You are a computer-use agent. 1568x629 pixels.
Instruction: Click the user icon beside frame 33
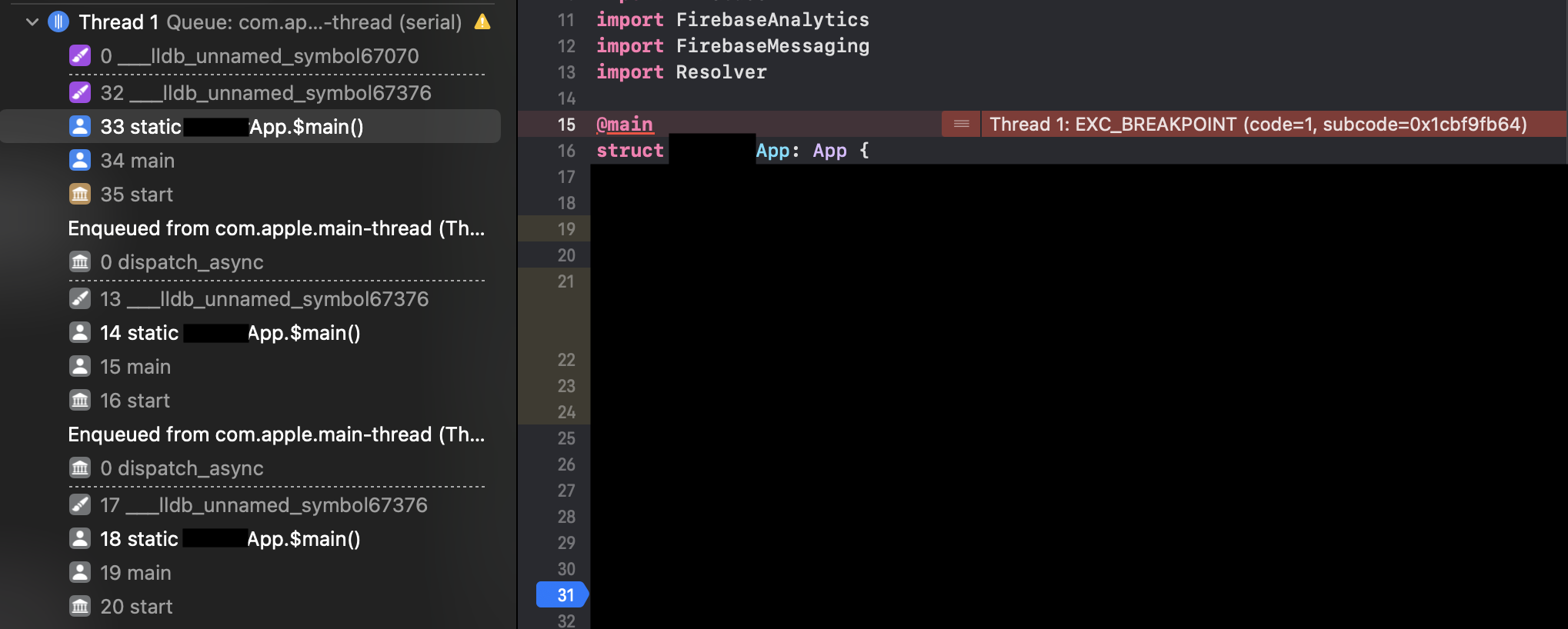click(x=80, y=127)
